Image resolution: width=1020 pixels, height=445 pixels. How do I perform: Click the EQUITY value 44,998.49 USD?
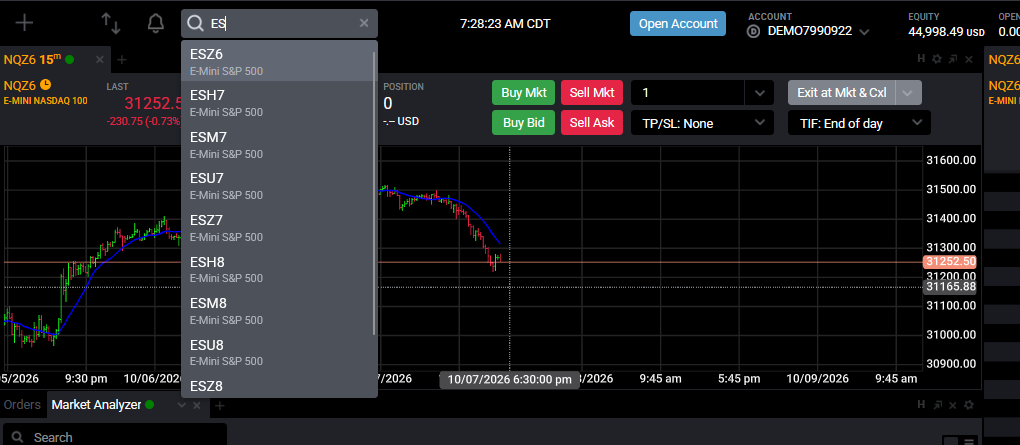coord(946,31)
